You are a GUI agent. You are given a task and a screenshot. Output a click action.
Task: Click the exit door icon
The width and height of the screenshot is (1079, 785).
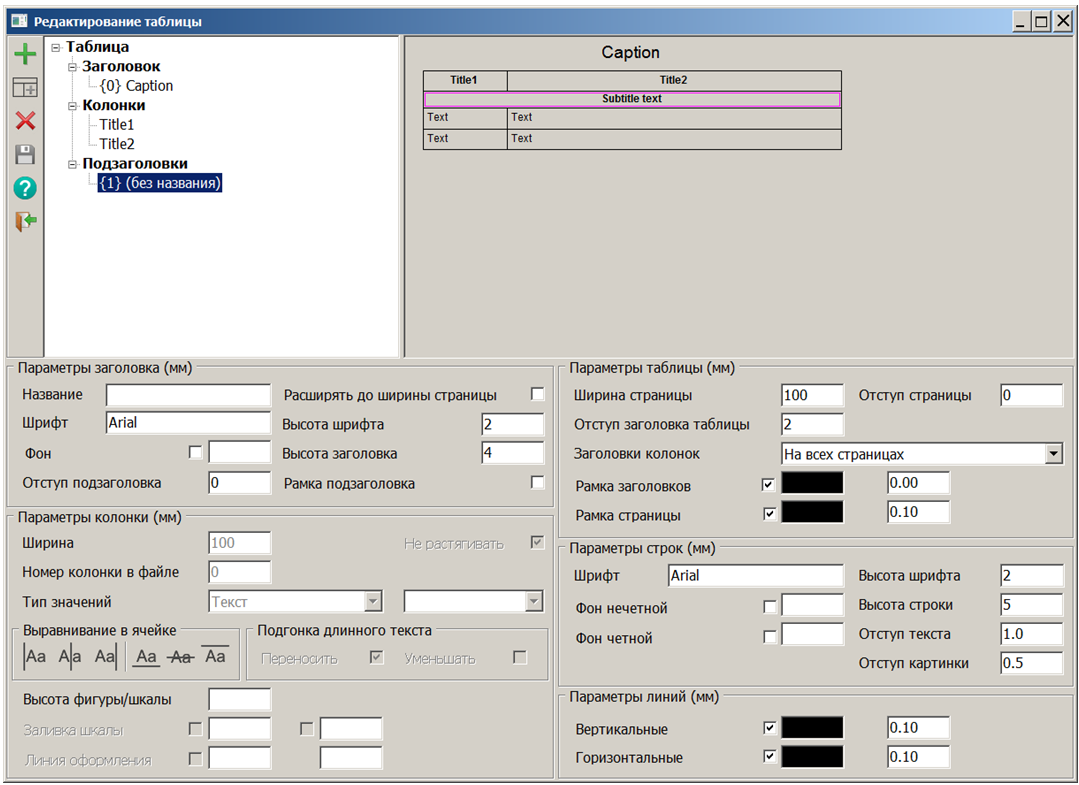(25, 221)
